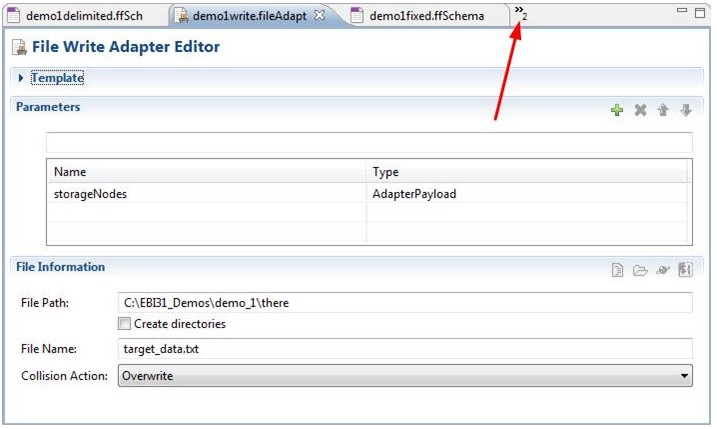Sort by the Name column header
The image size is (717, 429).
click(207, 172)
